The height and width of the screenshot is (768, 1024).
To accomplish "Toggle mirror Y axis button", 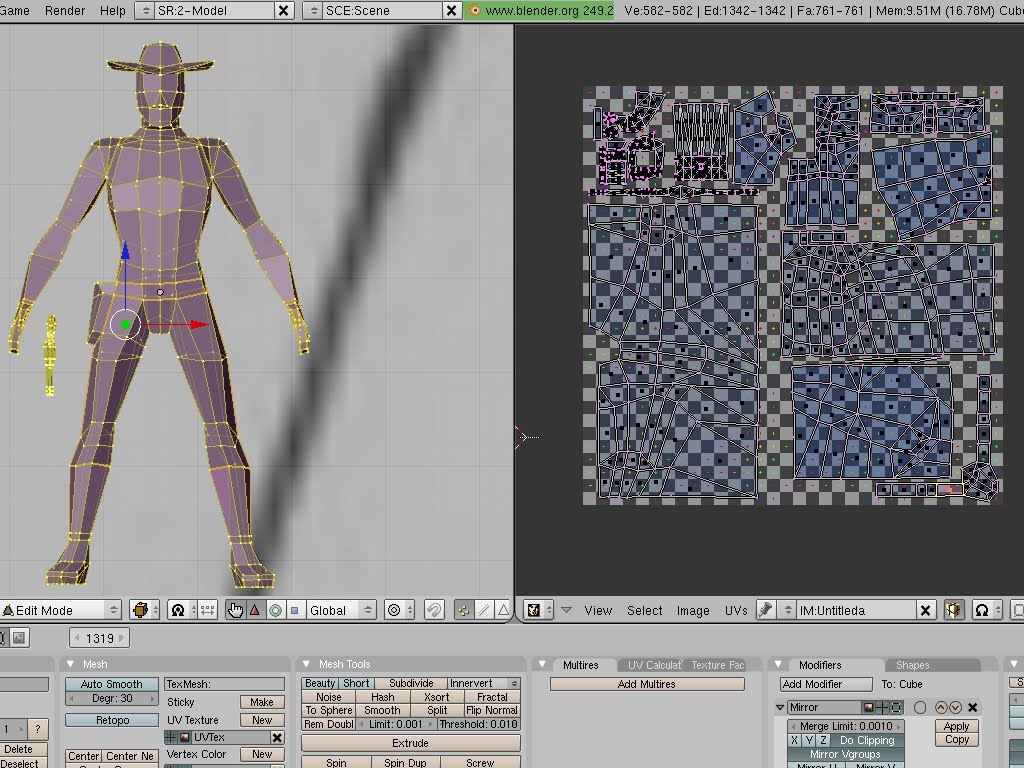I will pos(809,740).
